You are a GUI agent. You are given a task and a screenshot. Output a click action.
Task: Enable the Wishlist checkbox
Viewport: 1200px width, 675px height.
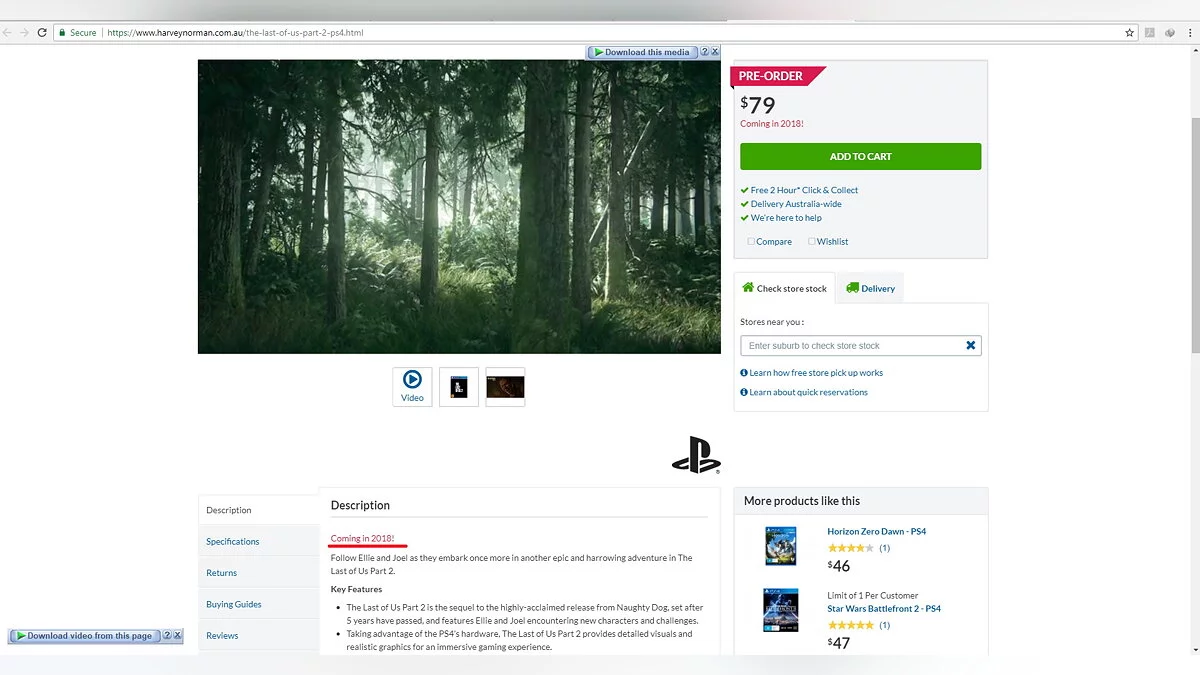click(811, 242)
